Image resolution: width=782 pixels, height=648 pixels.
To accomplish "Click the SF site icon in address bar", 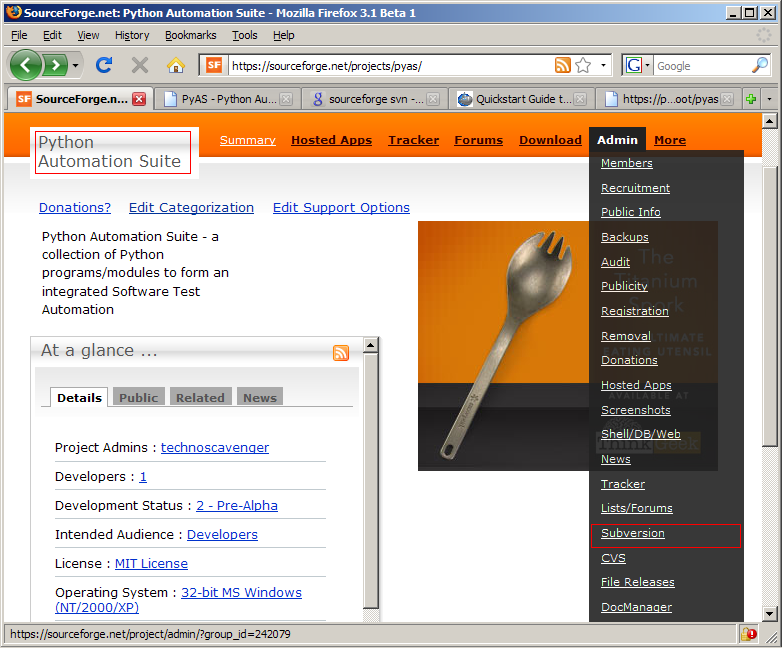I will coord(214,65).
